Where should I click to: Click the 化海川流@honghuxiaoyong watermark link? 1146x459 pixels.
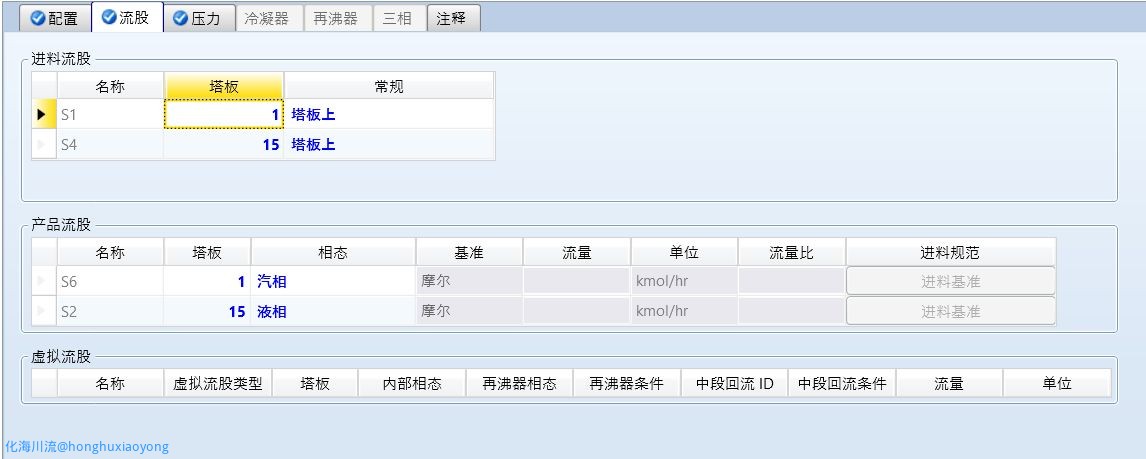(86, 447)
